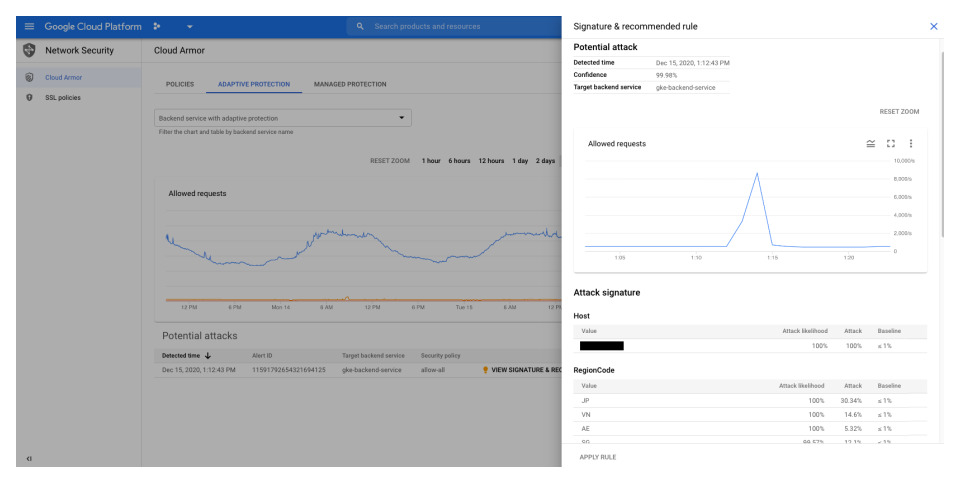Collapse the sidebar with bottom arrow icon
Screen dimensions: 979x484
point(29,459)
